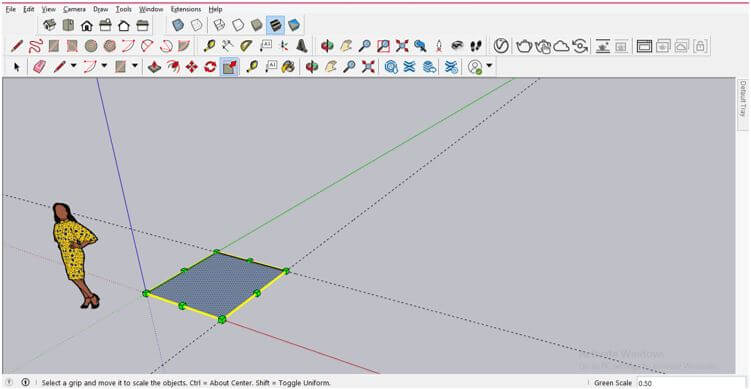Toggle V-Ray lock icon

(700, 46)
